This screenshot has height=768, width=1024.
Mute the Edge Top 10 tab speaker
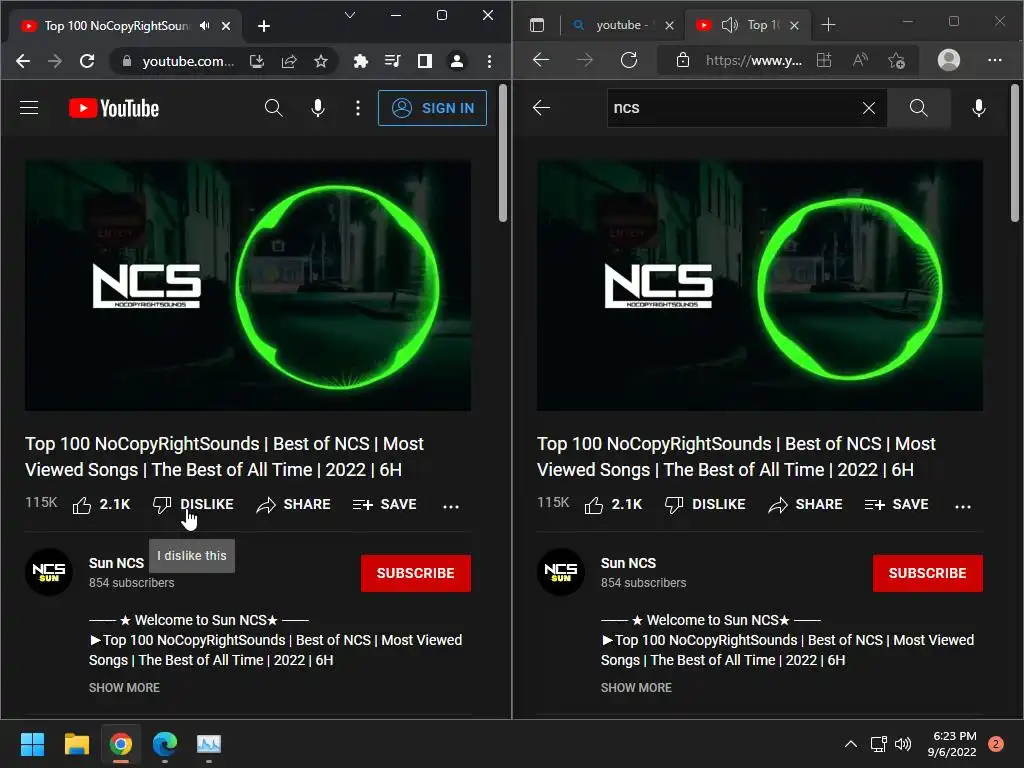coord(729,25)
